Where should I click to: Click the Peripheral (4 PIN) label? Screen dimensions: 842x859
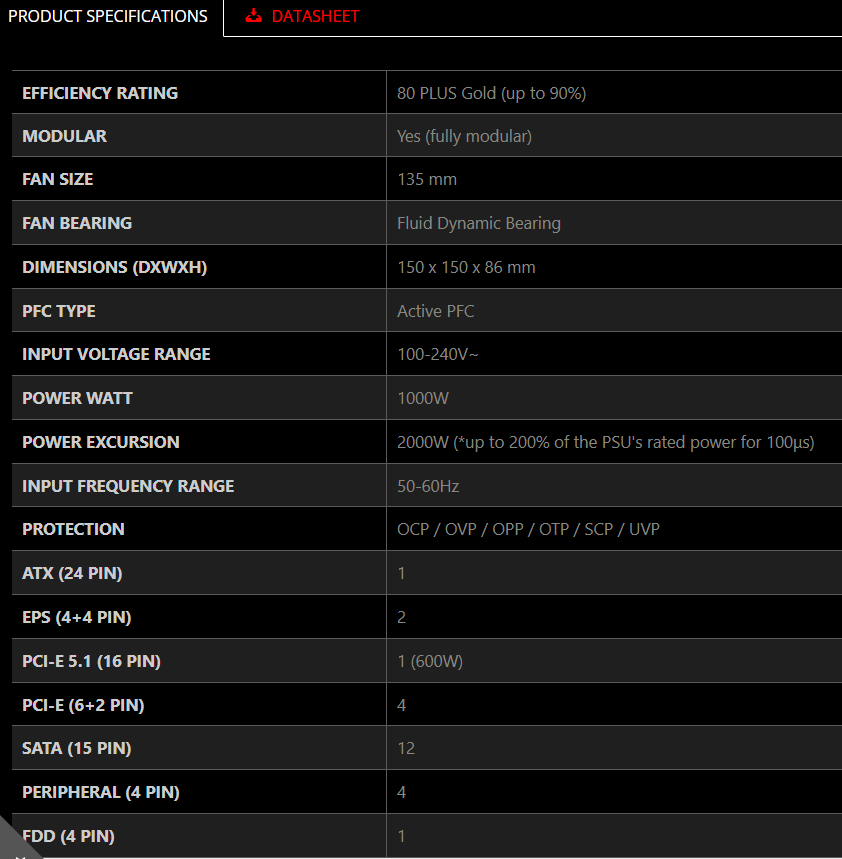coord(100,792)
